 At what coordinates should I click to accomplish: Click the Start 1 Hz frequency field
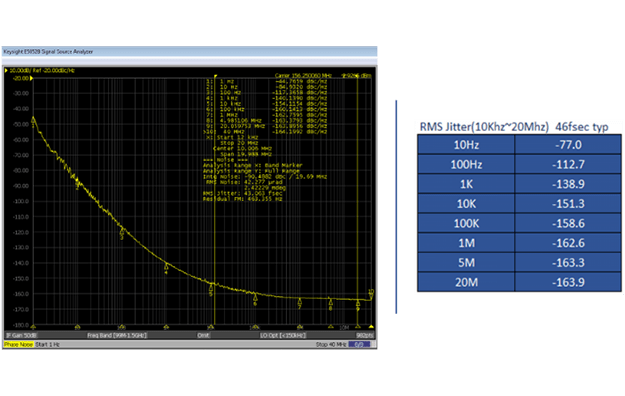tap(47, 345)
